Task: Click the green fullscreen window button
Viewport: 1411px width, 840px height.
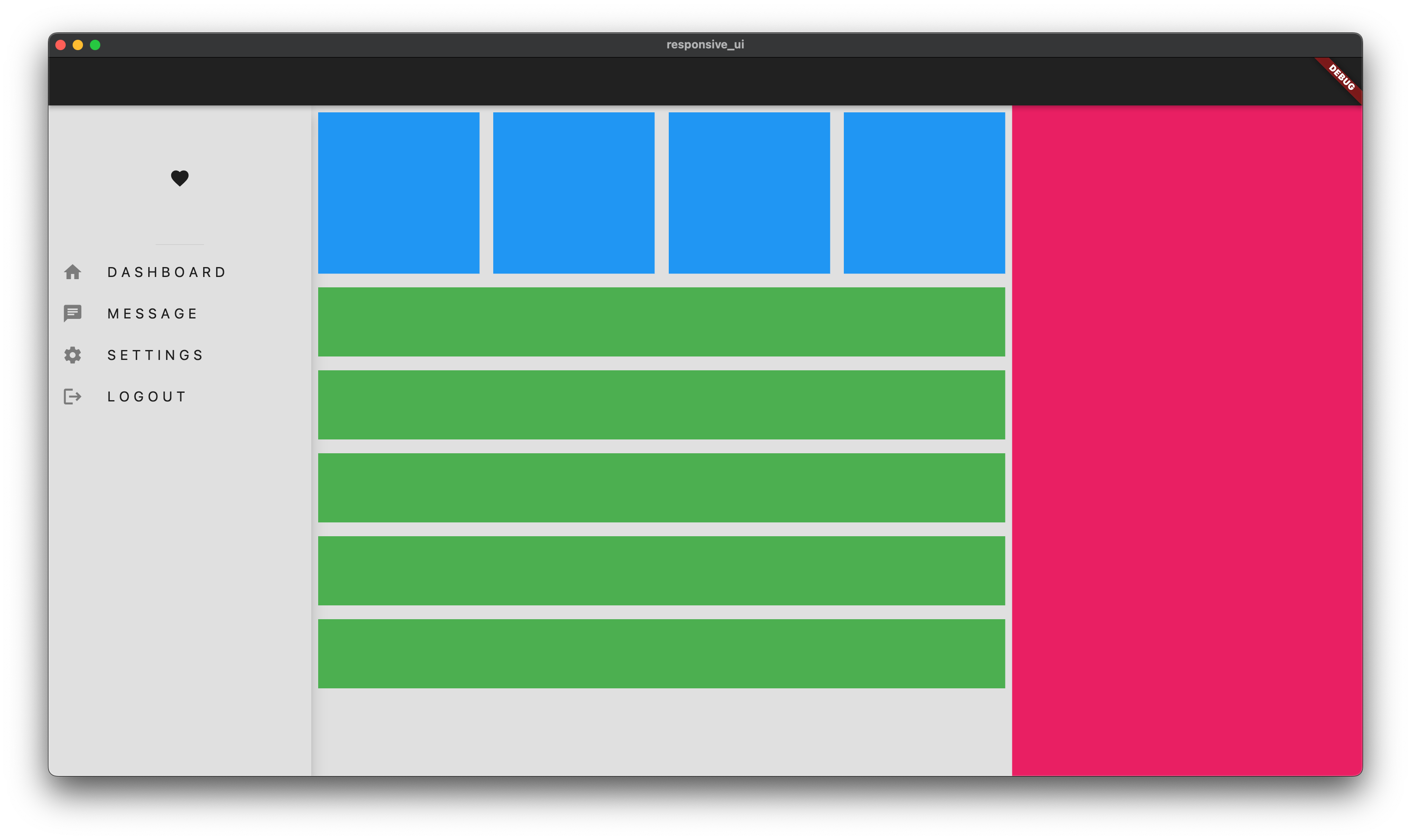Action: (x=95, y=45)
